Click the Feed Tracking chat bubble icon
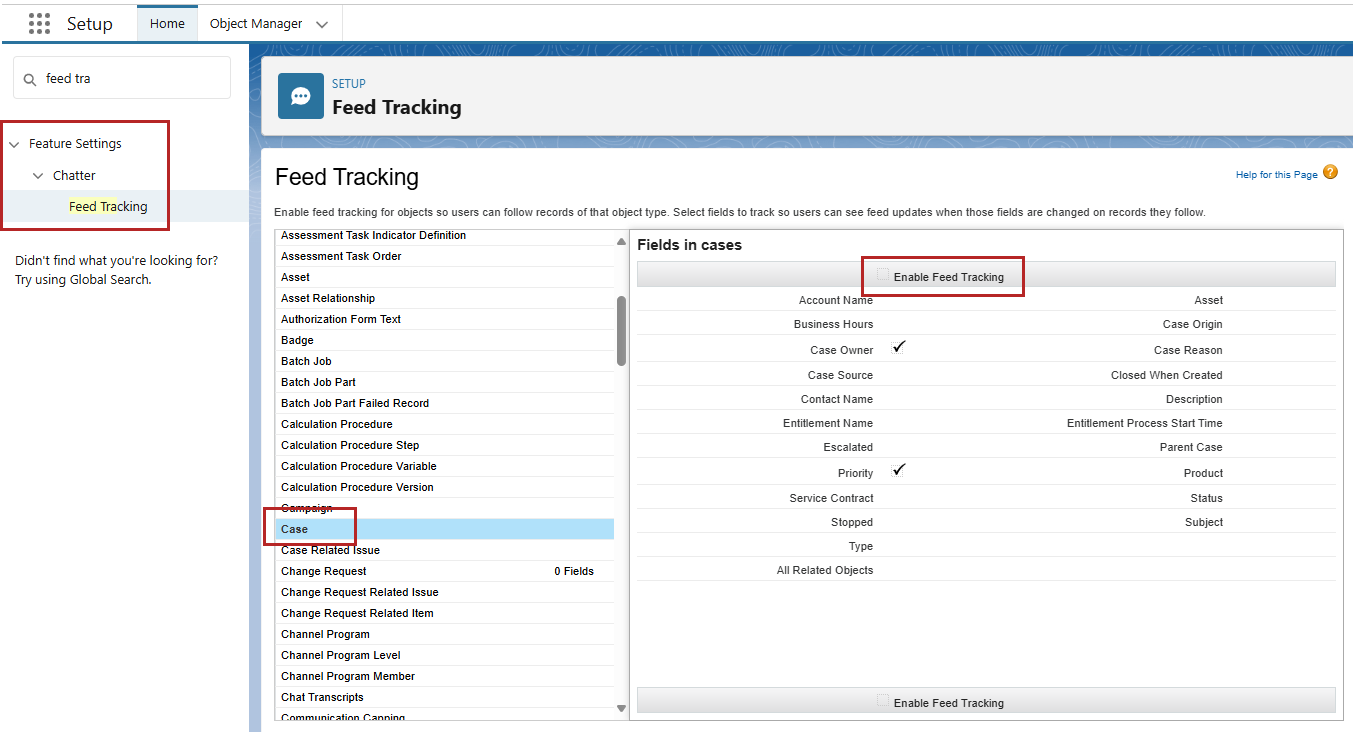 tap(301, 96)
